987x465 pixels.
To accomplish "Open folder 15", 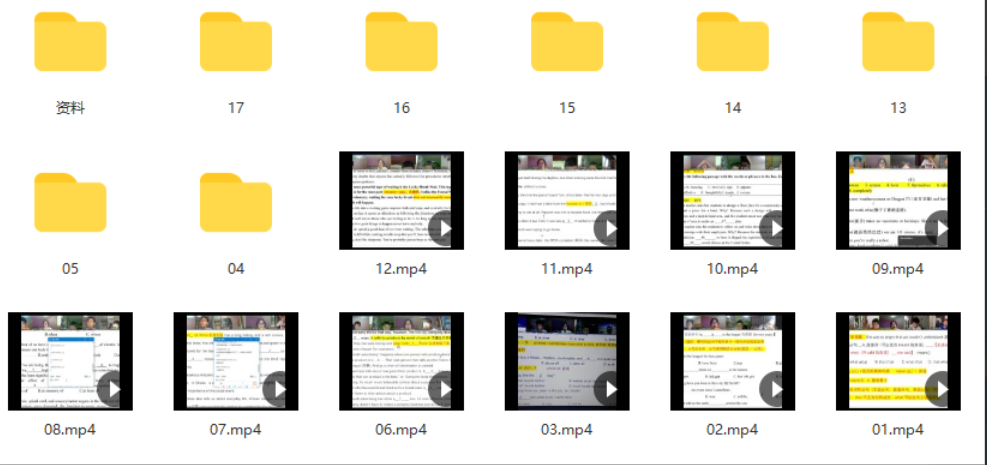I will point(567,42).
